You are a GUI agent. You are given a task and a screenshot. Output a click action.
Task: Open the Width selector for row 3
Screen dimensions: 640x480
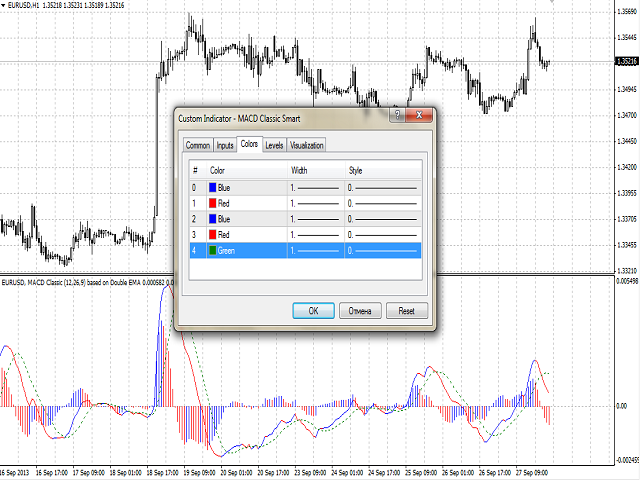(x=316, y=235)
